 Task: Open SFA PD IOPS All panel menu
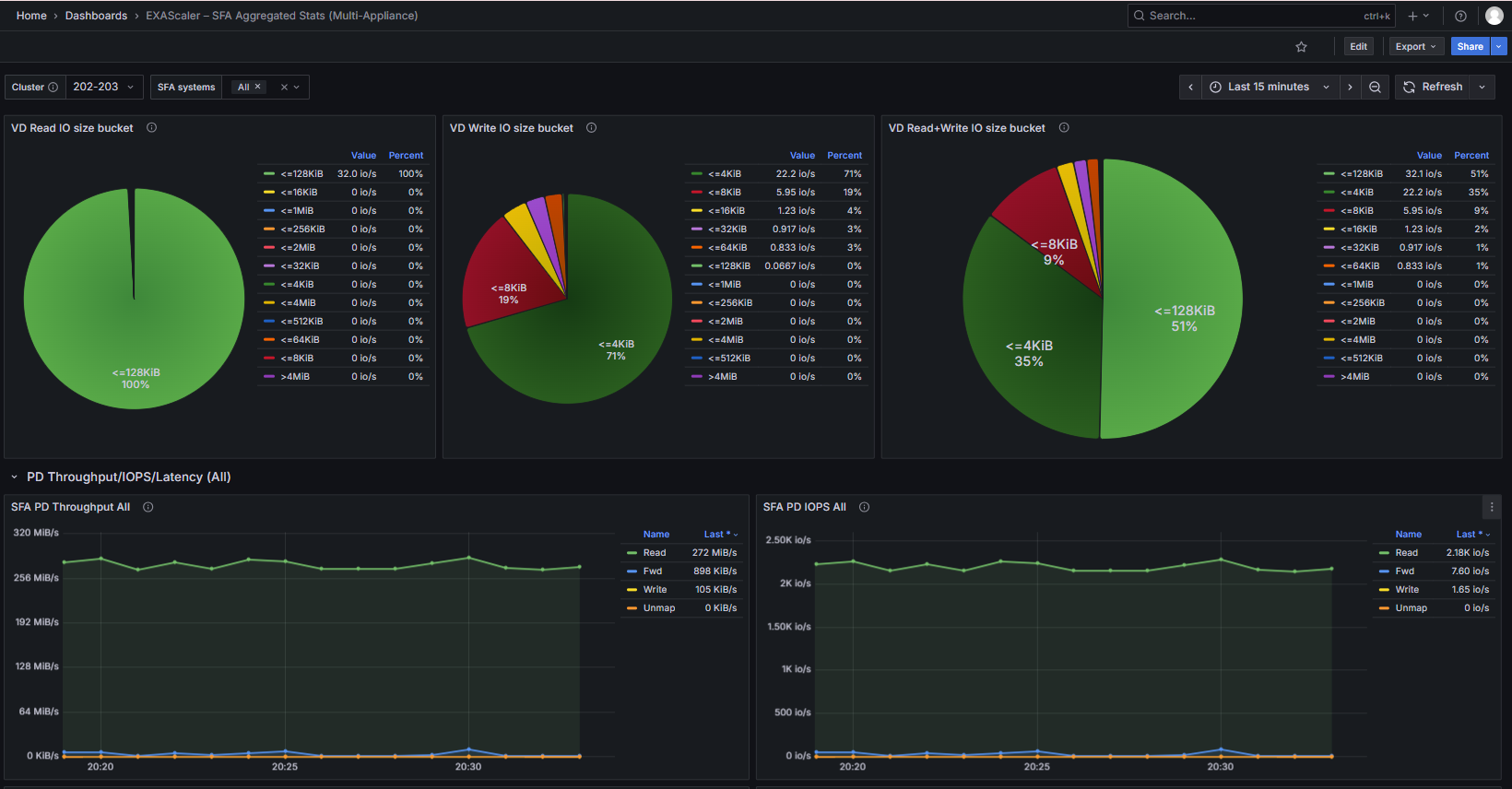(x=1492, y=507)
